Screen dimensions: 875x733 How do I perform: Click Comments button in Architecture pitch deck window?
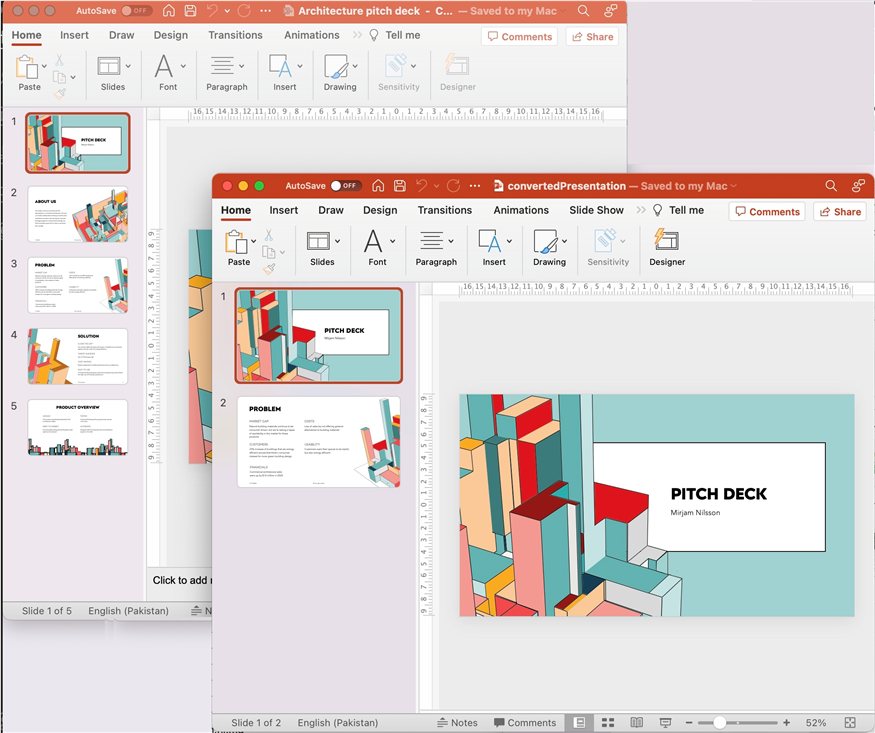point(519,36)
